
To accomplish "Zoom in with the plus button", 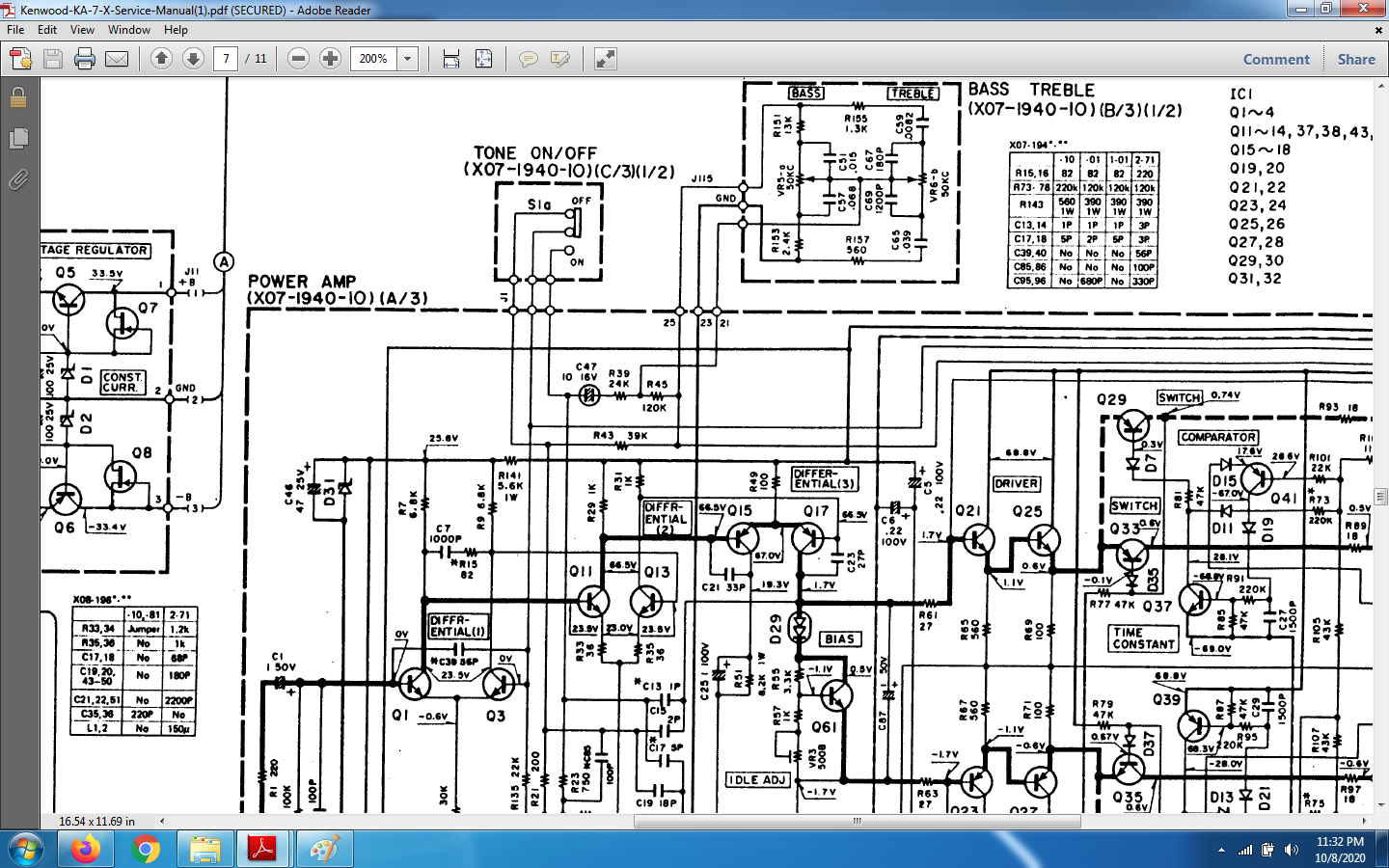I will click(331, 59).
